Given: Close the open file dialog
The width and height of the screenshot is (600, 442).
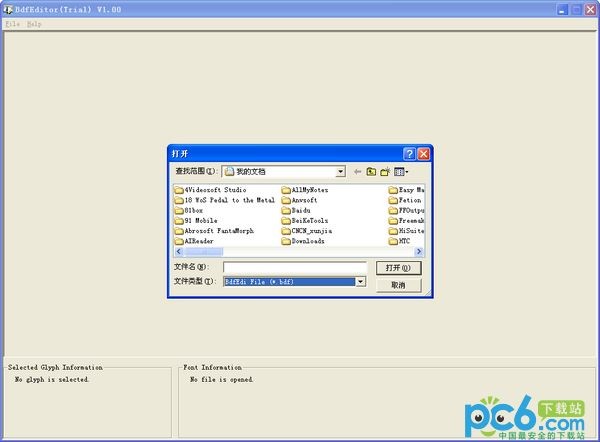Looking at the screenshot, I should [x=424, y=154].
